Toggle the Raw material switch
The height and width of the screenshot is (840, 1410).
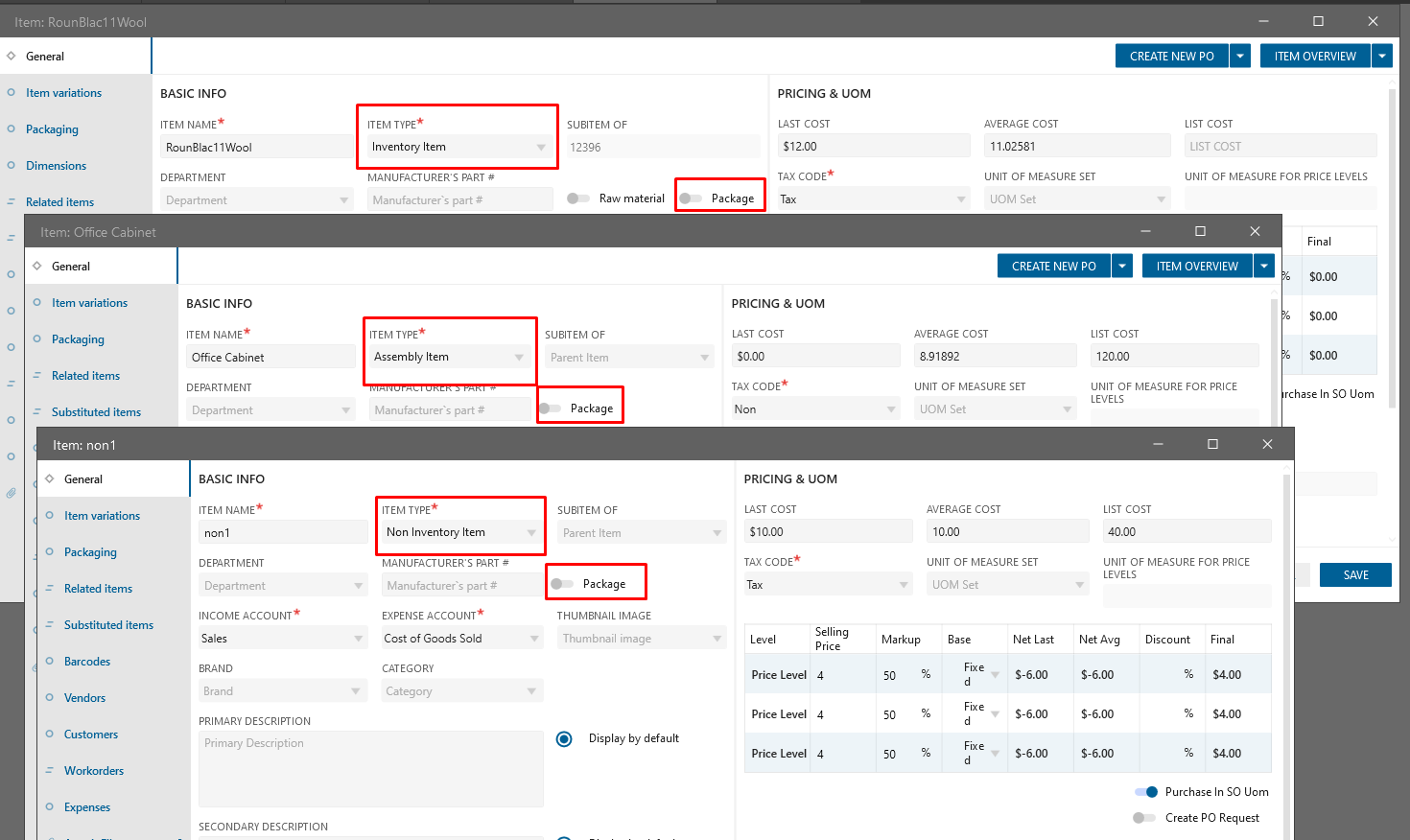578,198
